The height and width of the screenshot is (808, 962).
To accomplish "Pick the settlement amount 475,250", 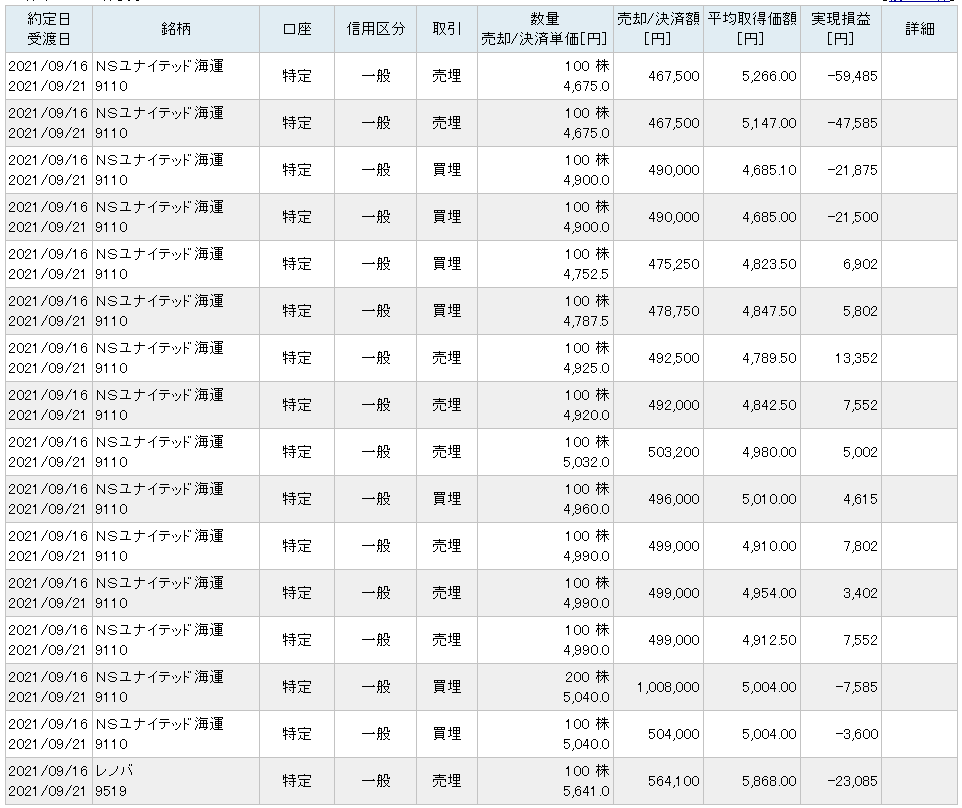I will 674,264.
